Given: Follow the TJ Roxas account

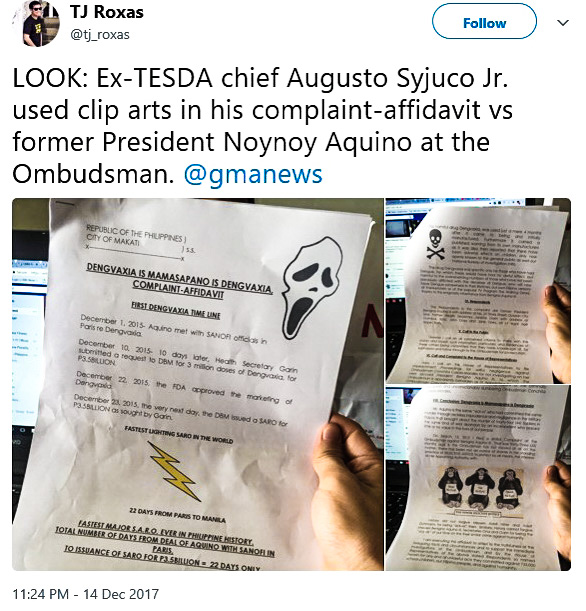Looking at the screenshot, I should (x=484, y=23).
